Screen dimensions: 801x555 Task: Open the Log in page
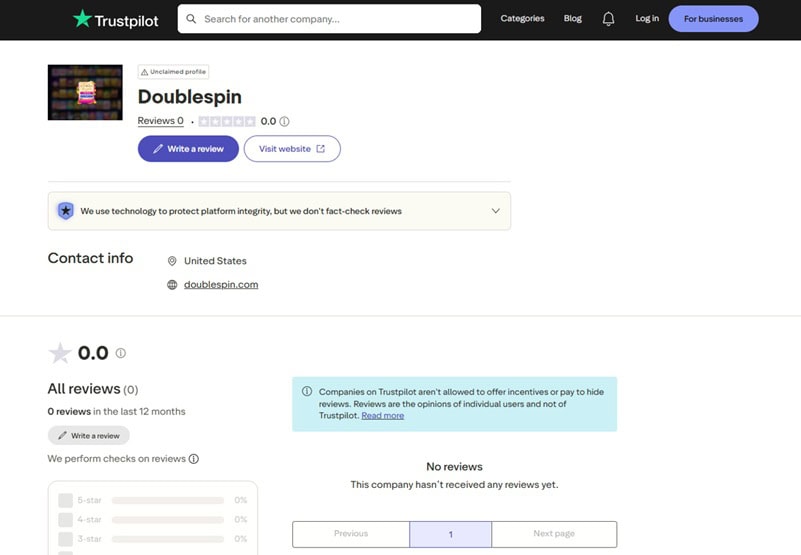[x=647, y=18]
